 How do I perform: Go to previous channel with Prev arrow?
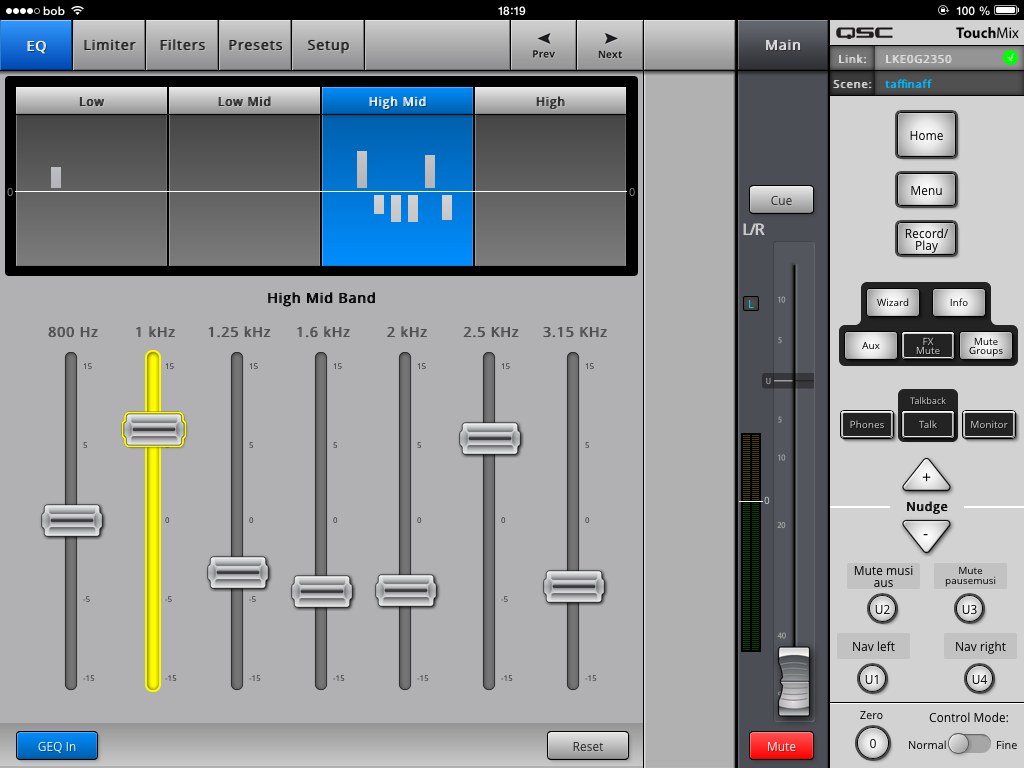click(x=543, y=45)
